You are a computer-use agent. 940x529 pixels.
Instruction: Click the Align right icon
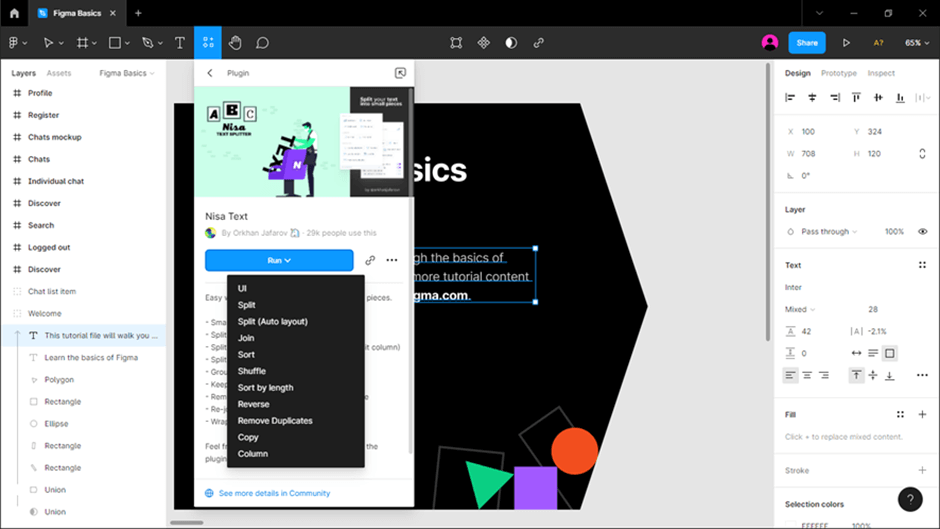pos(834,97)
